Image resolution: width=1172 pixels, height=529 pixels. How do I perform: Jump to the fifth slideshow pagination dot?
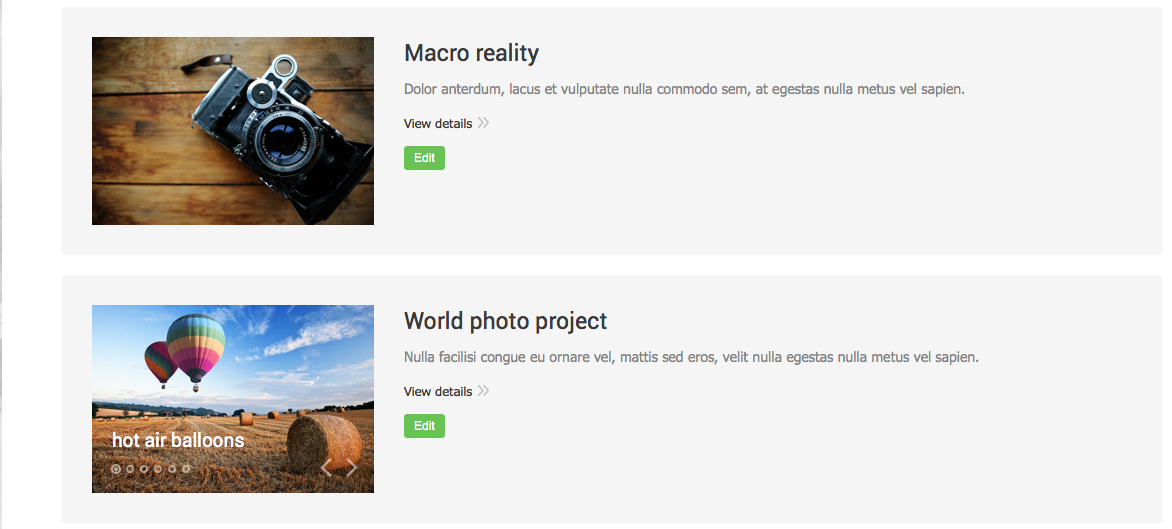(172, 468)
